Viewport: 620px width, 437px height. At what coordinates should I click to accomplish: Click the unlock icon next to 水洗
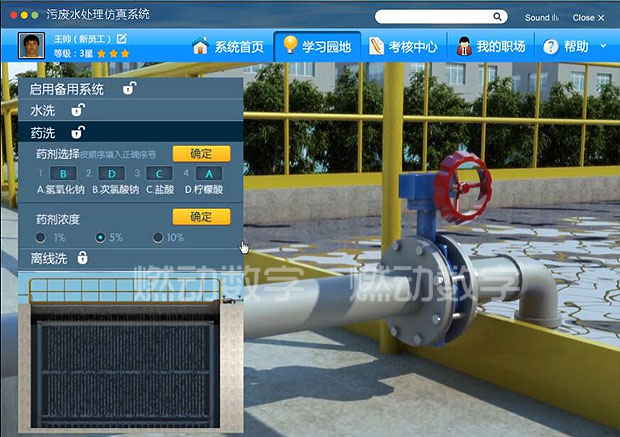click(x=77, y=111)
